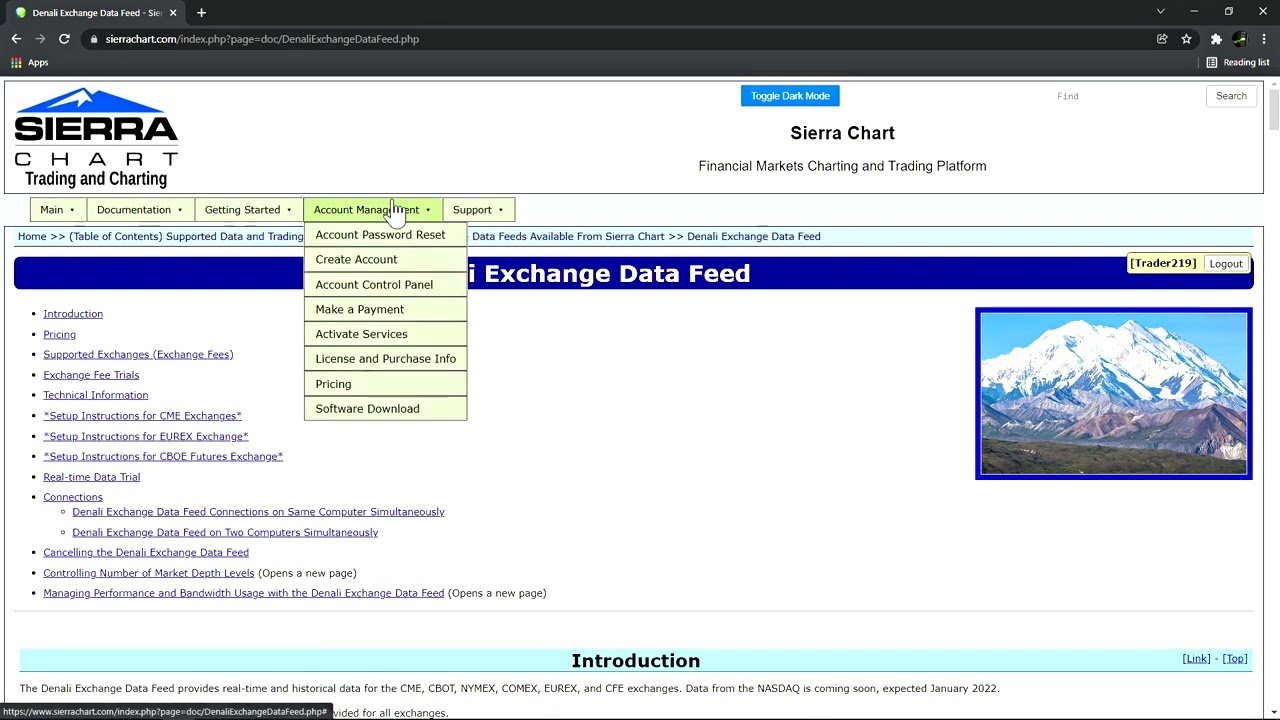Open the extensions puzzle icon
Image resolution: width=1280 pixels, height=720 pixels.
[1216, 39]
